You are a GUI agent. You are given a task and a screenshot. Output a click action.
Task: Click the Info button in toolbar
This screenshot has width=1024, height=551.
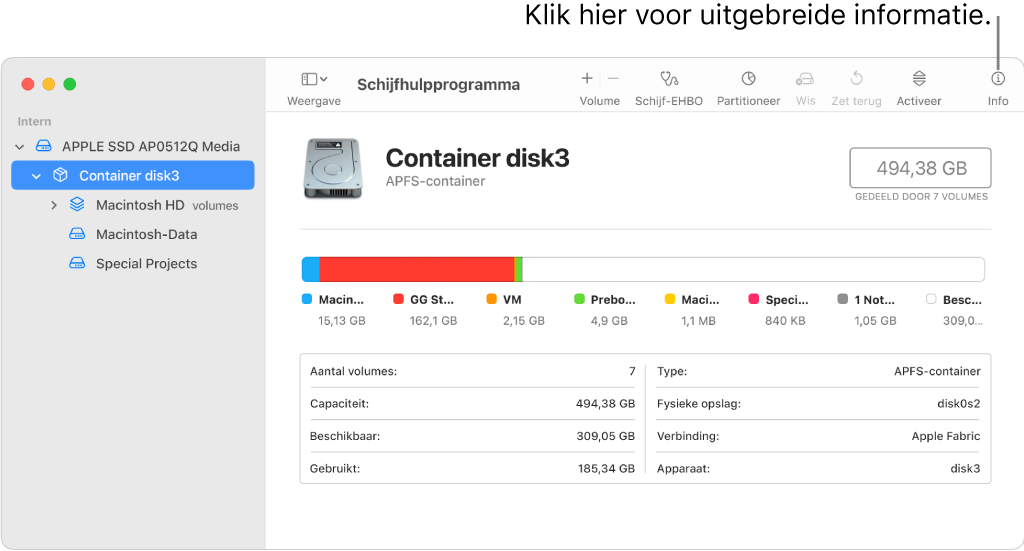(x=997, y=79)
